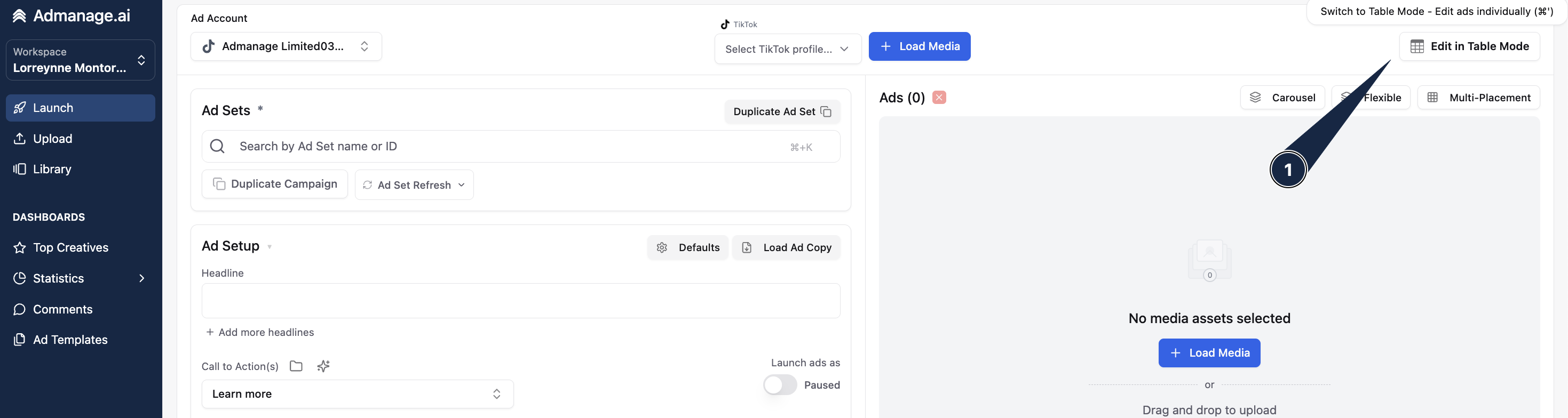Click the gear icon on Defaults
Viewport: 1568px width, 418px height.
[662, 247]
